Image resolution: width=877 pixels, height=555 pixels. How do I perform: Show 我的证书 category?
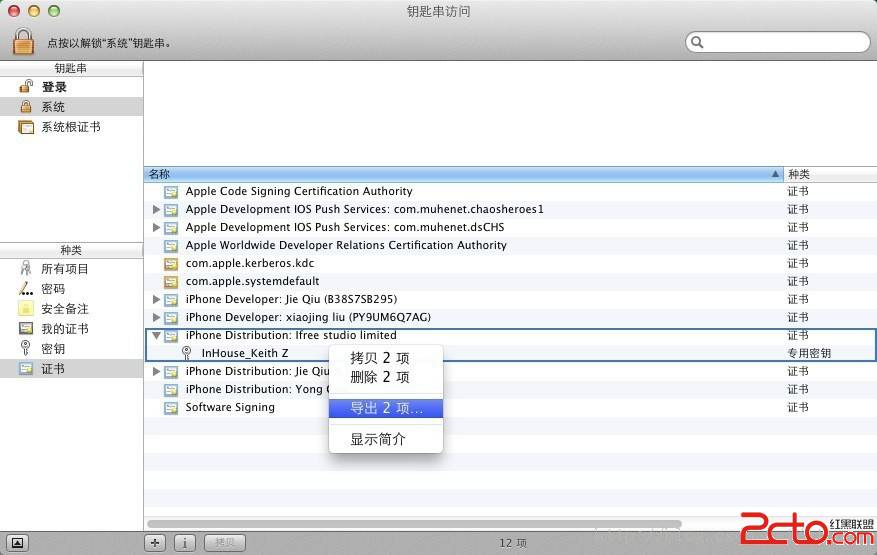click(64, 329)
